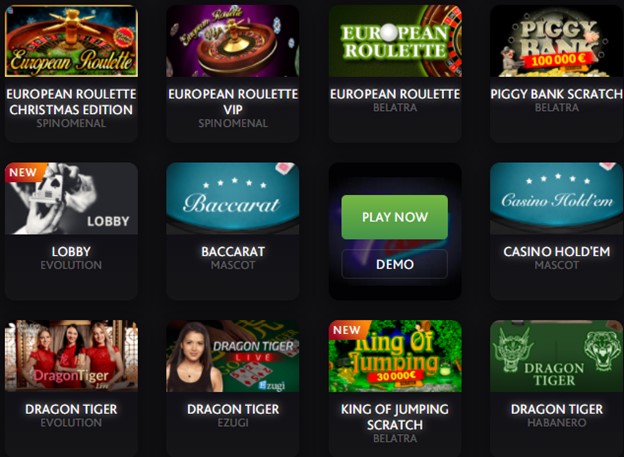Open the Evolution Lobby thumbnail

point(71,198)
